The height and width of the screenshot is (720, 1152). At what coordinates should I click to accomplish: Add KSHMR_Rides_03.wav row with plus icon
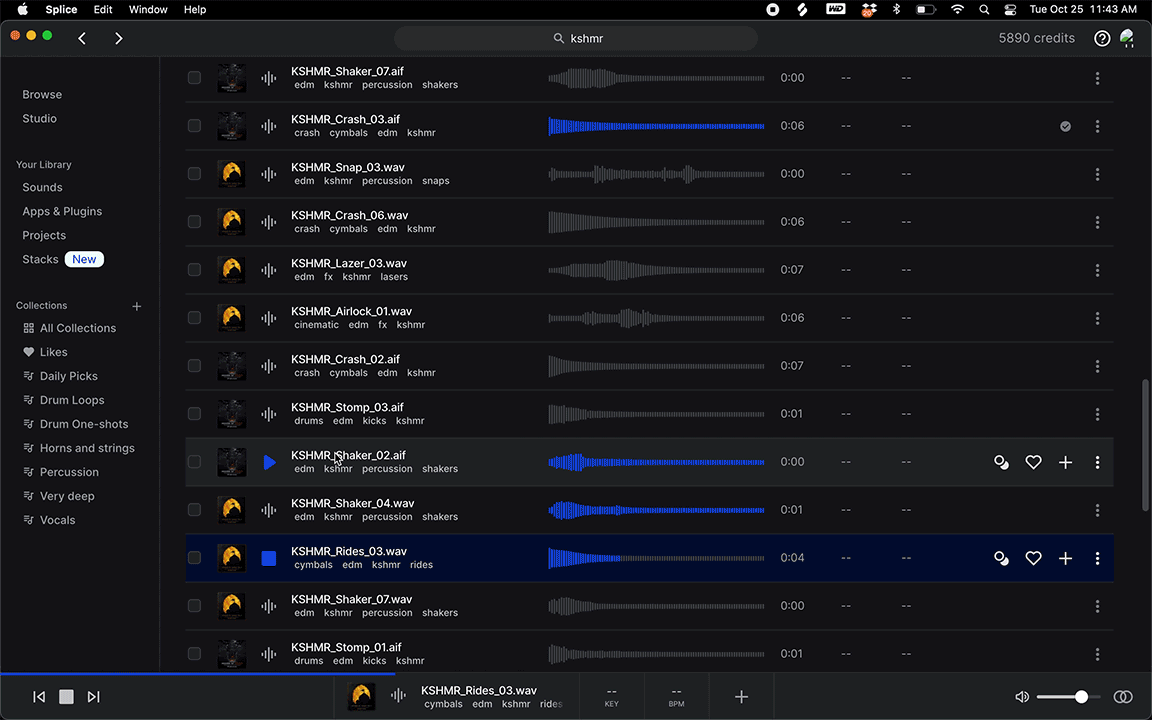point(1065,558)
